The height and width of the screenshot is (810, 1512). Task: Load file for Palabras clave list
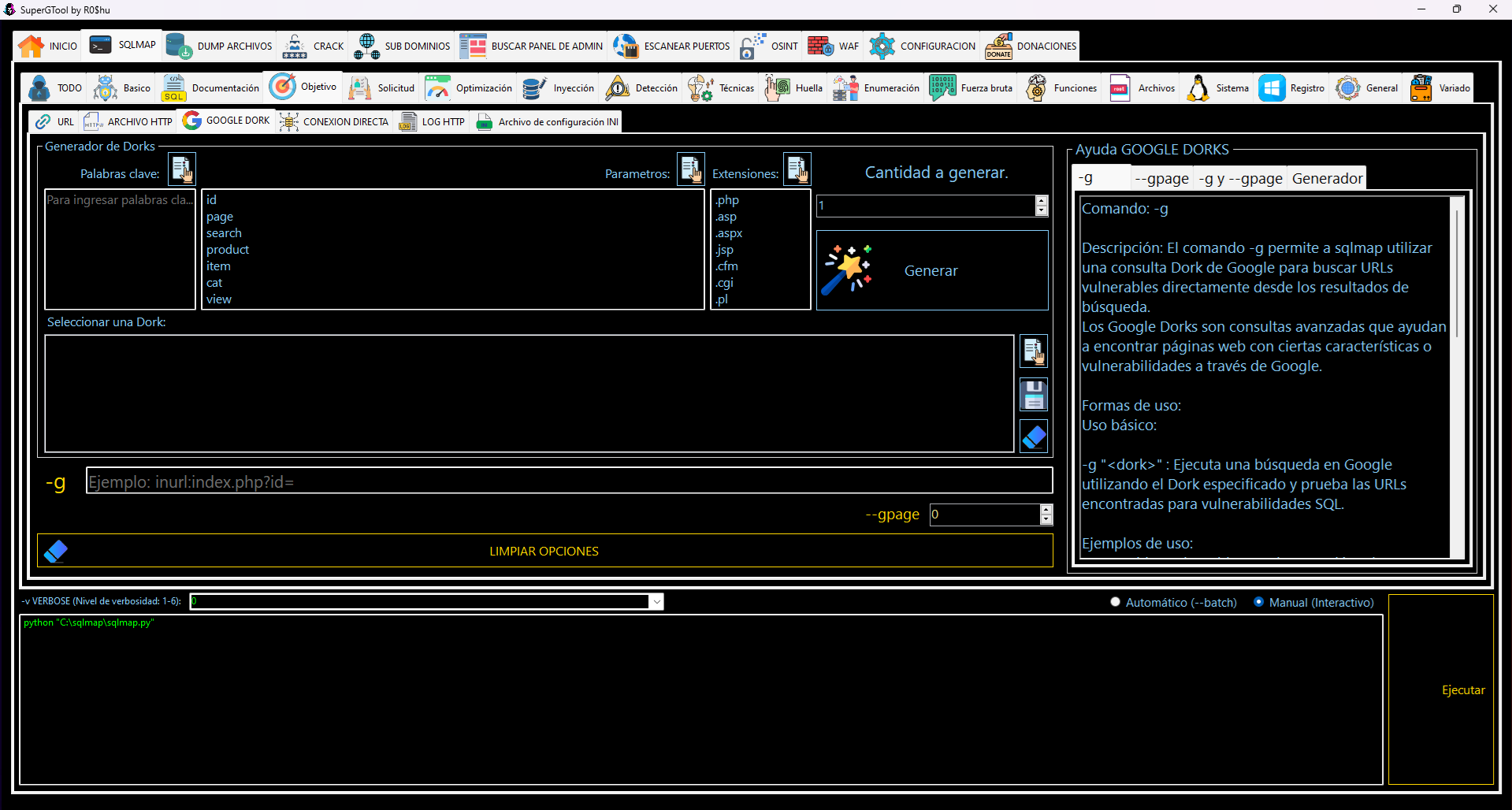[182, 169]
